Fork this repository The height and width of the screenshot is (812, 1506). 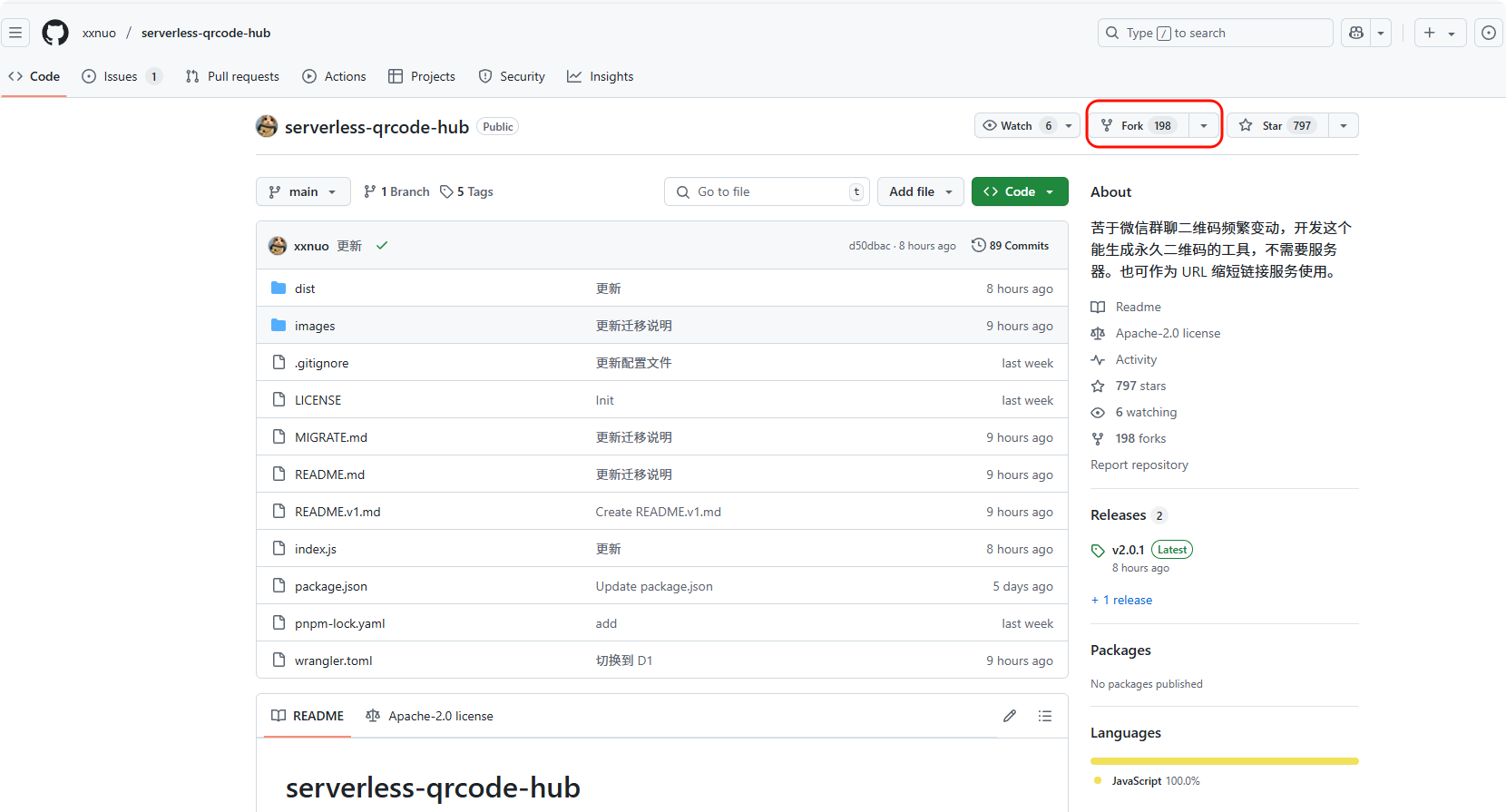point(1139,125)
